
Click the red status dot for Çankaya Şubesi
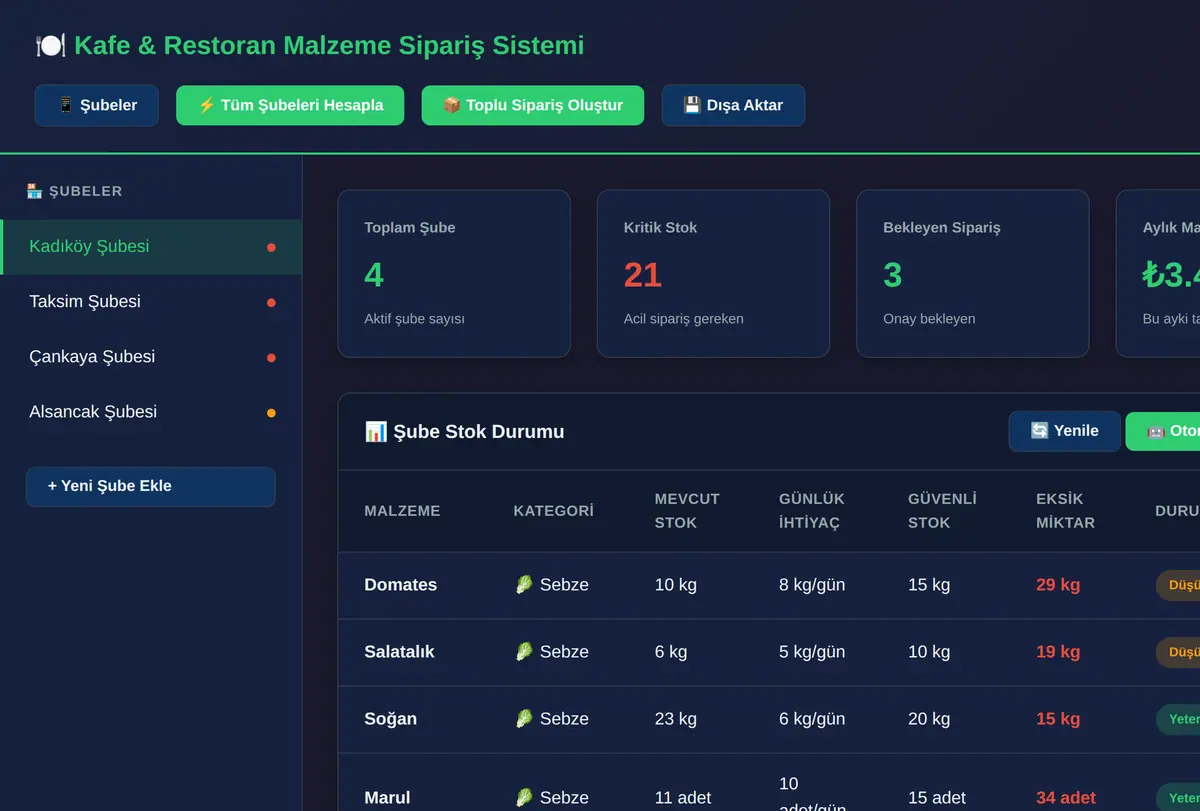pos(271,358)
